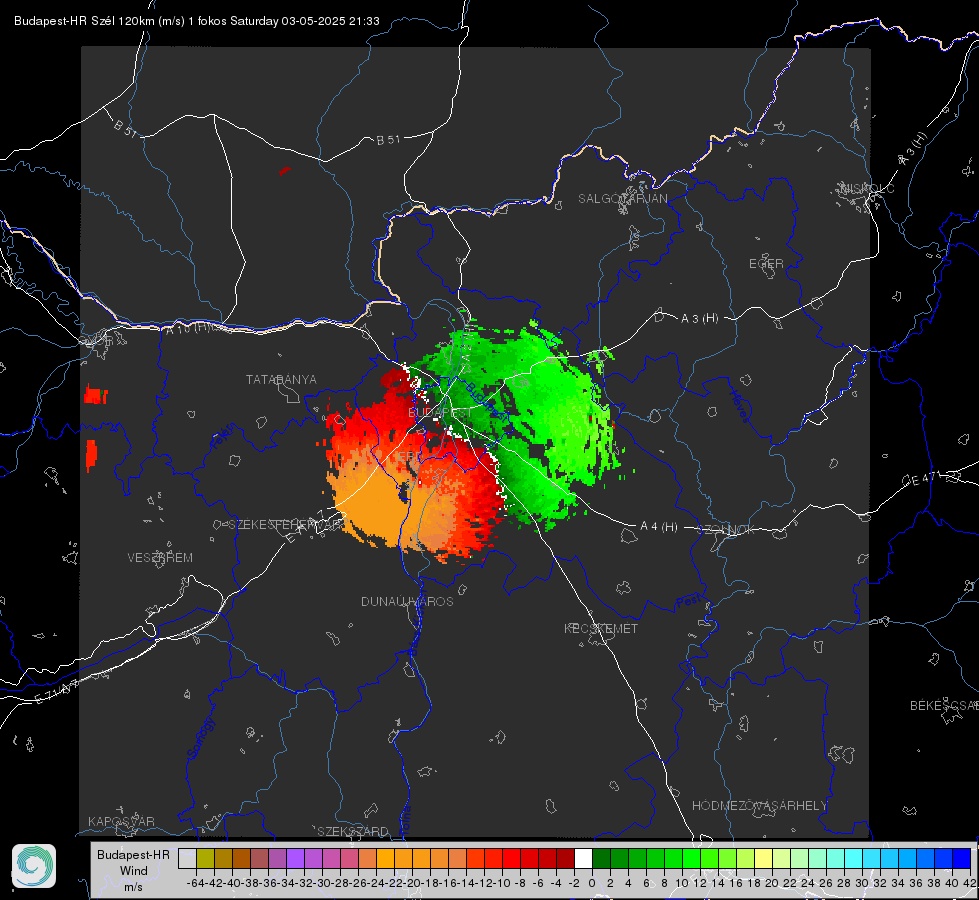Screen dimensions: 979x900
Task: Click the '0' legend value
Action: (x=592, y=883)
